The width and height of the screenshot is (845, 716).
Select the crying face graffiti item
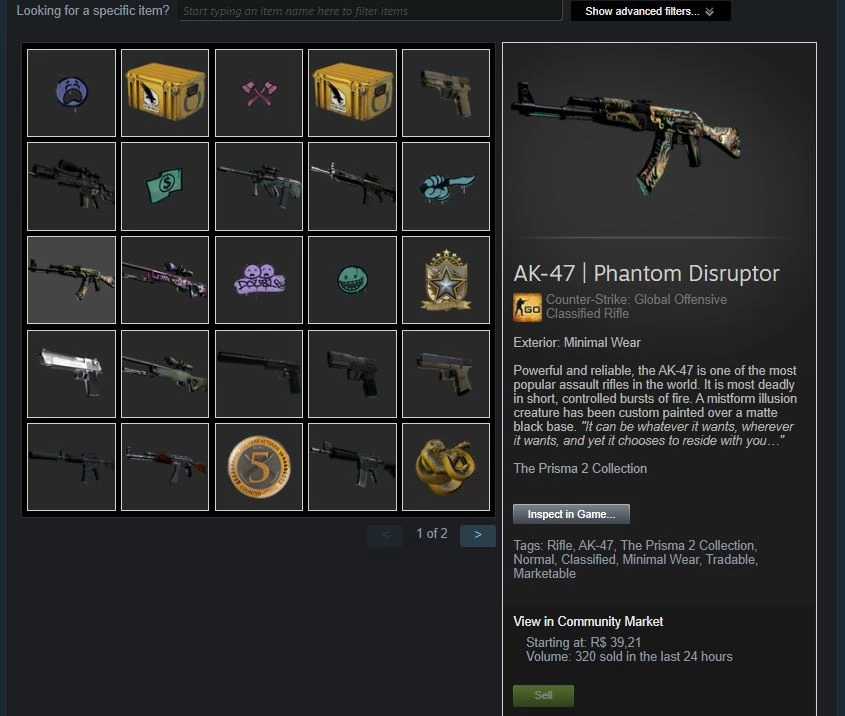71,93
